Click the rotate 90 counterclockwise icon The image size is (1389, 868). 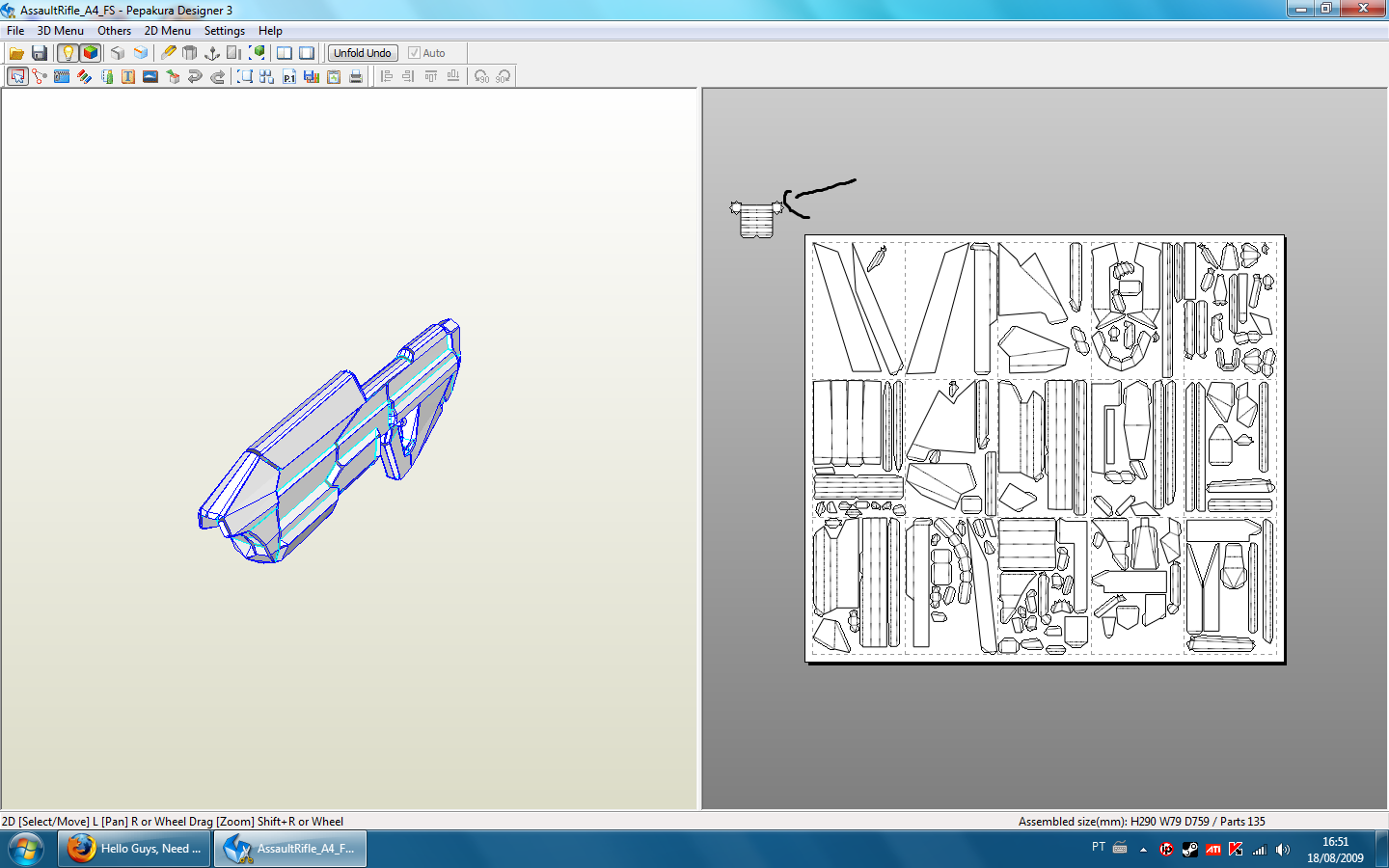click(481, 76)
